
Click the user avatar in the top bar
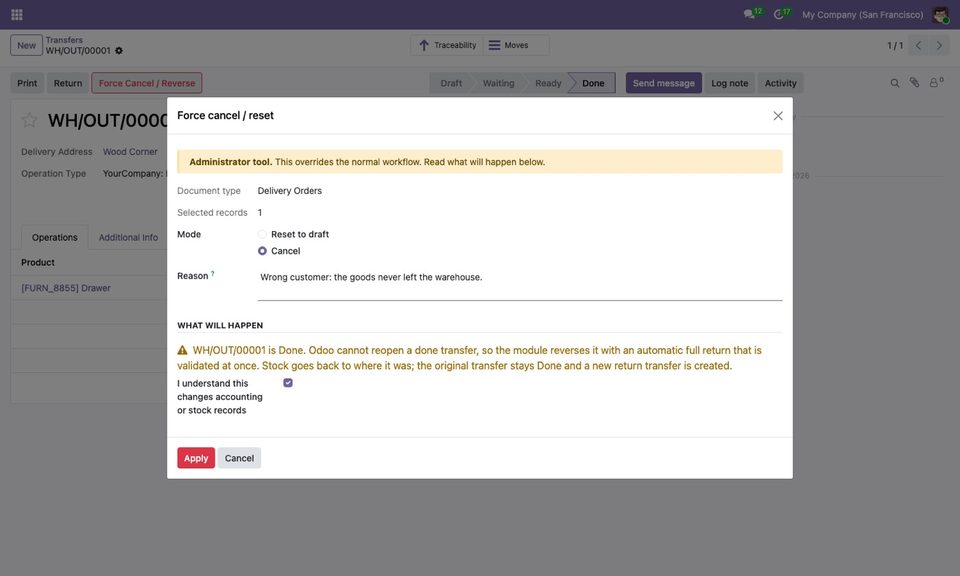pos(940,14)
